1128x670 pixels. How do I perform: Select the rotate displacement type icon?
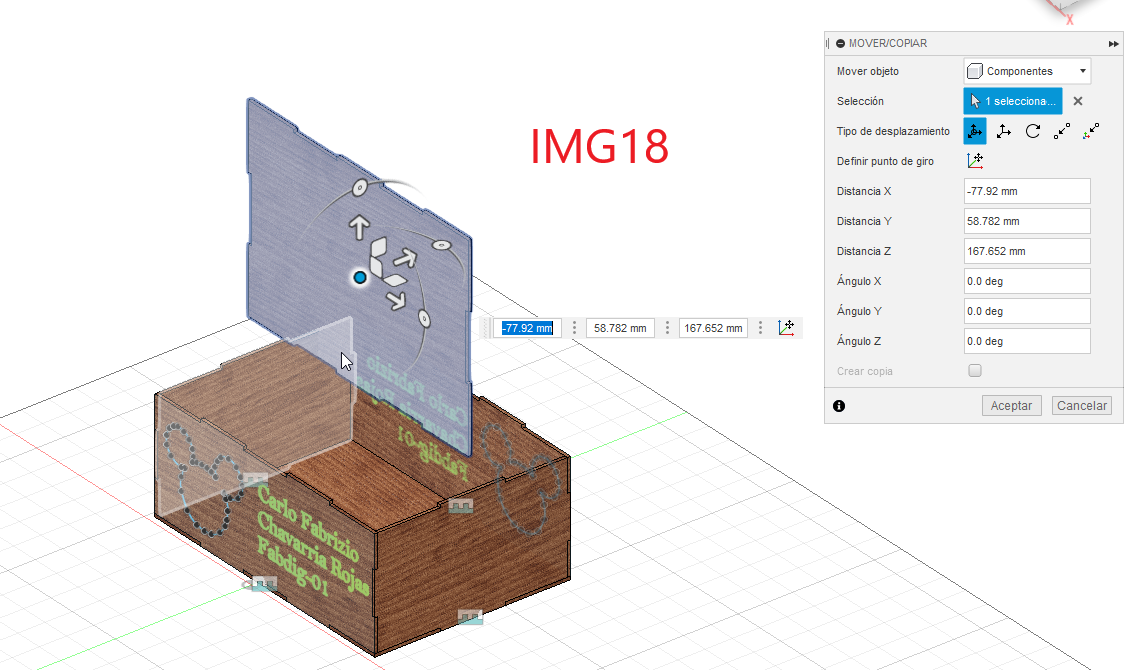click(x=1032, y=131)
